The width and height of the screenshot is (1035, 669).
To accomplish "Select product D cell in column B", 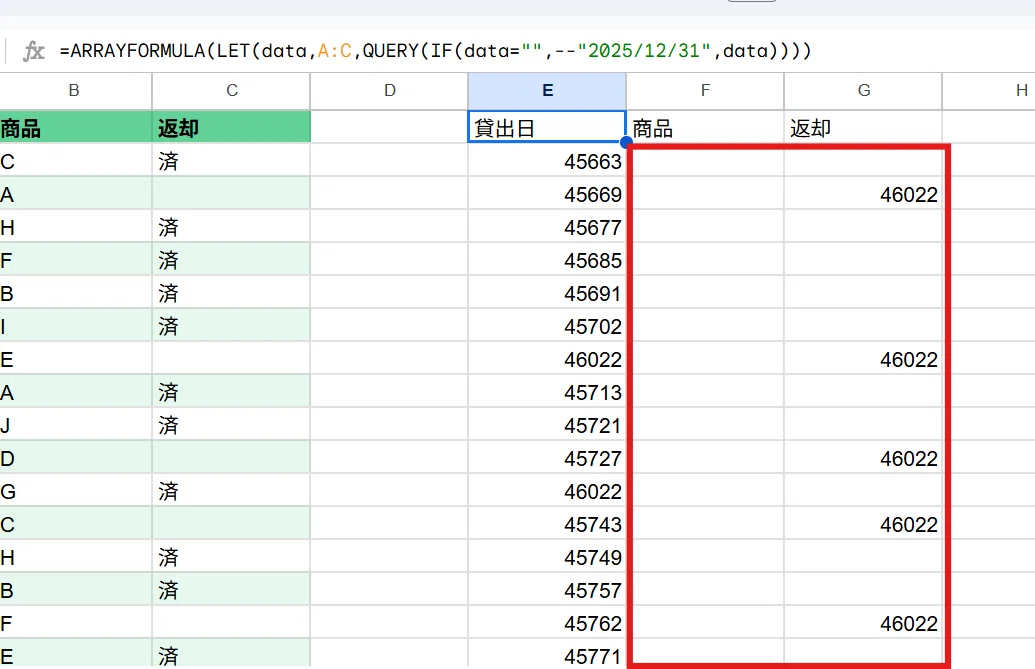I will 76,458.
